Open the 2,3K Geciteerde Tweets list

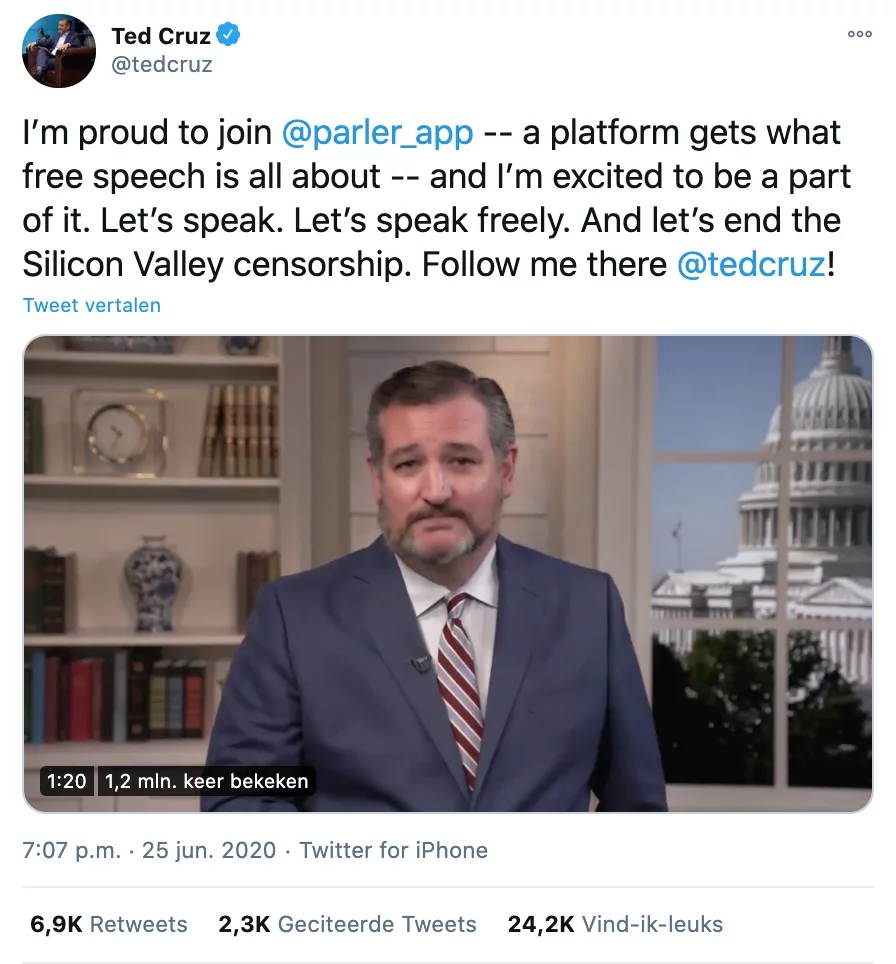click(347, 924)
